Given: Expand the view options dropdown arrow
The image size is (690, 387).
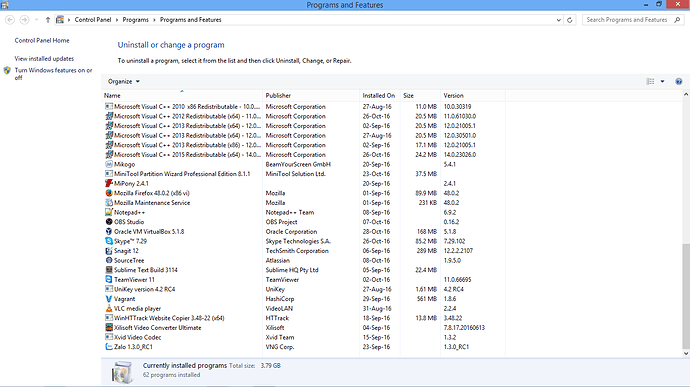Looking at the screenshot, I should pyautogui.click(x=662, y=81).
